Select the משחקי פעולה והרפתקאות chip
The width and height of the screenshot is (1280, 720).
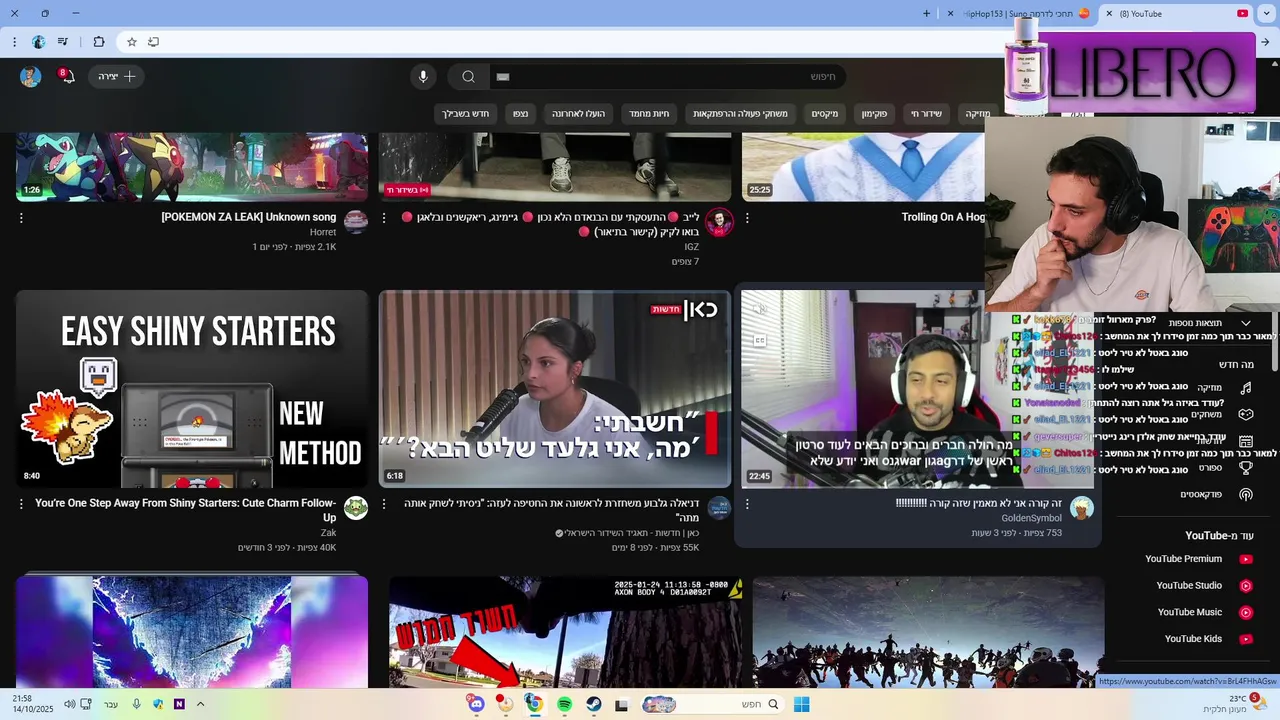pos(740,114)
